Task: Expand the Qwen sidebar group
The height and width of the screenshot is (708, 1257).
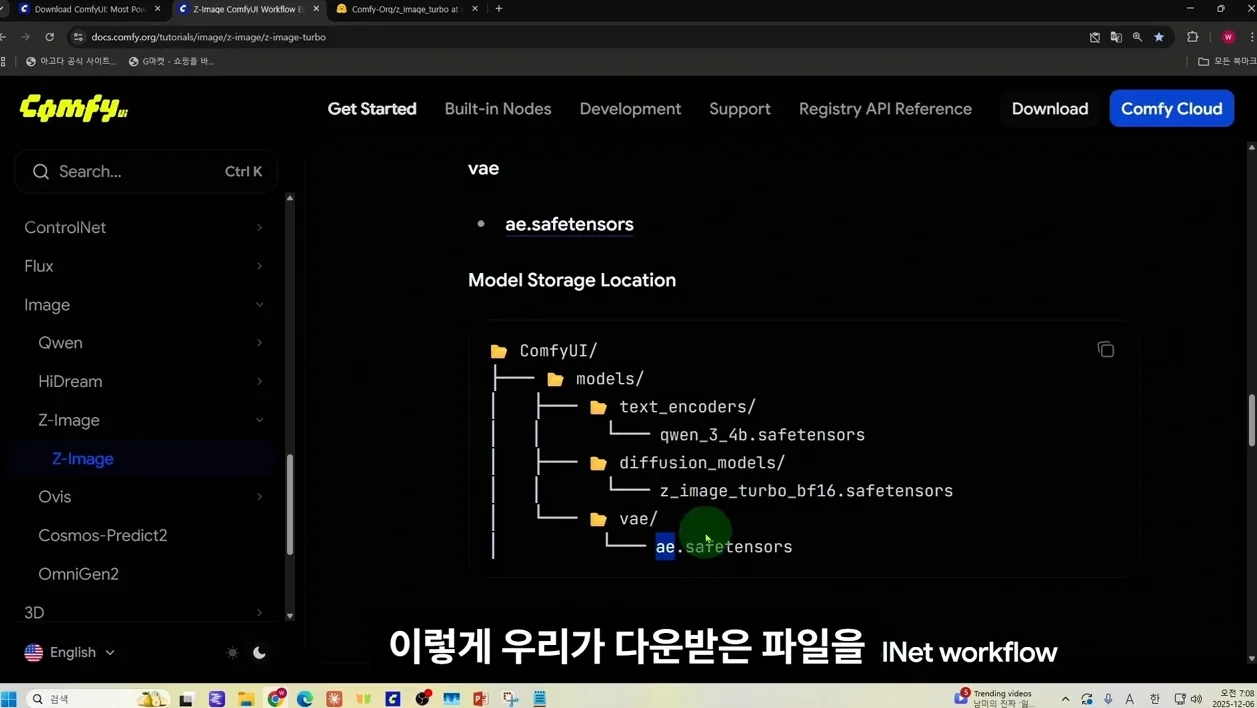Action: [x=150, y=342]
